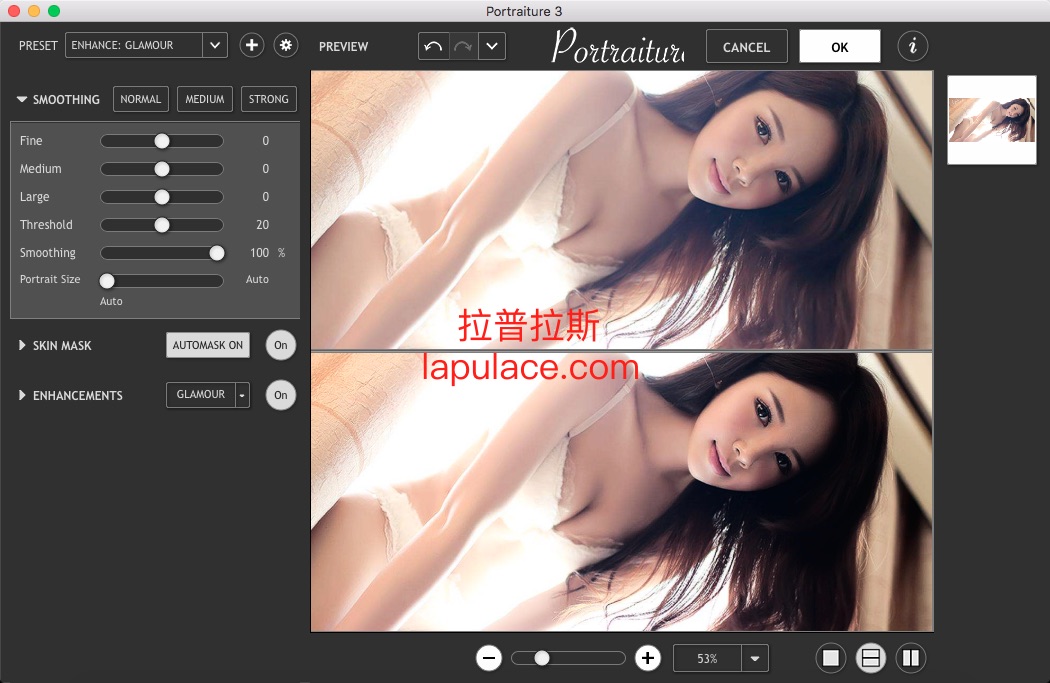Click the Threshold slider handle
This screenshot has width=1050, height=683.
pos(162,225)
